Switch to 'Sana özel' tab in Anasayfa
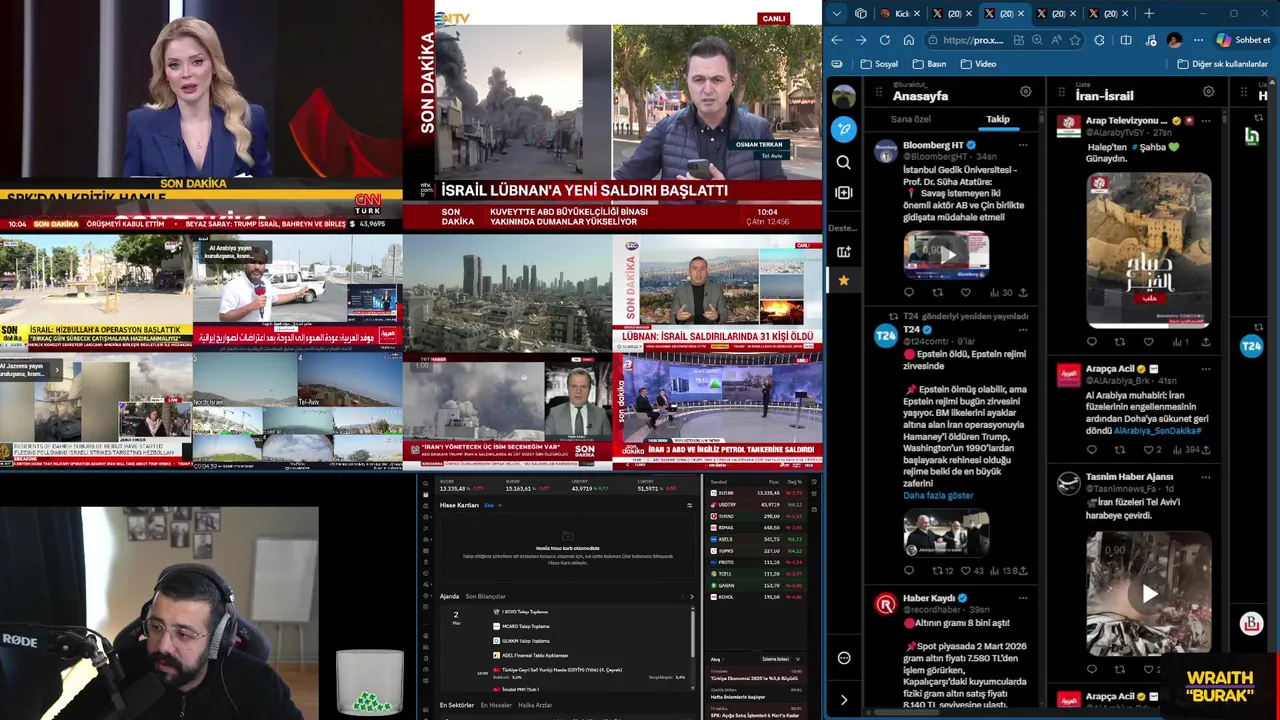This screenshot has width=1280, height=720. [x=911, y=119]
